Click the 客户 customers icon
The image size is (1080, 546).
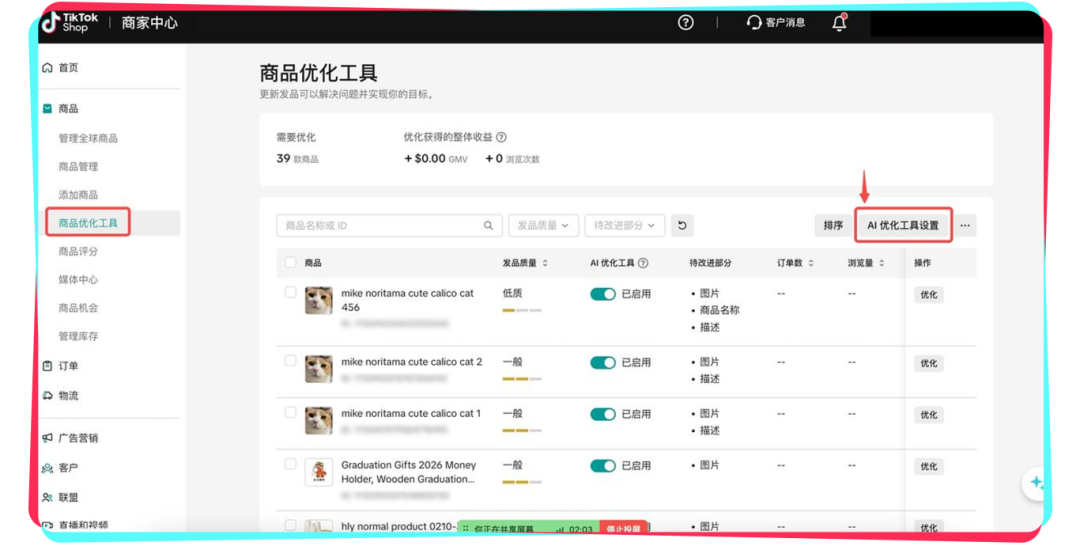47,468
